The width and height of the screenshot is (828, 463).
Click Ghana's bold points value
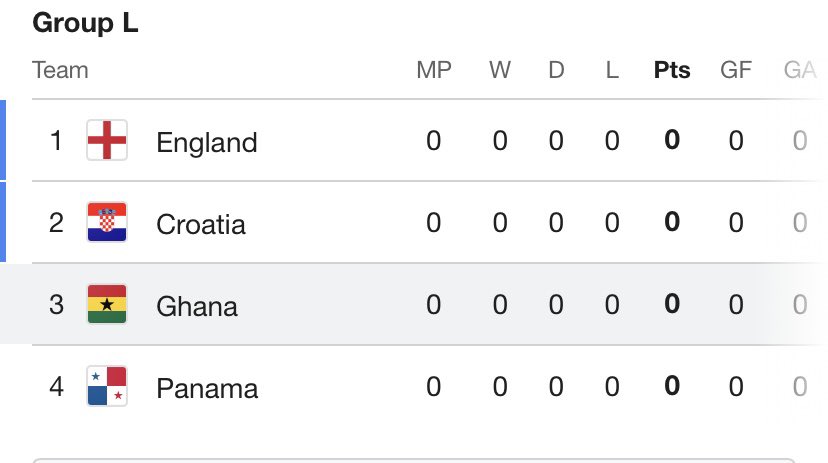(x=672, y=305)
